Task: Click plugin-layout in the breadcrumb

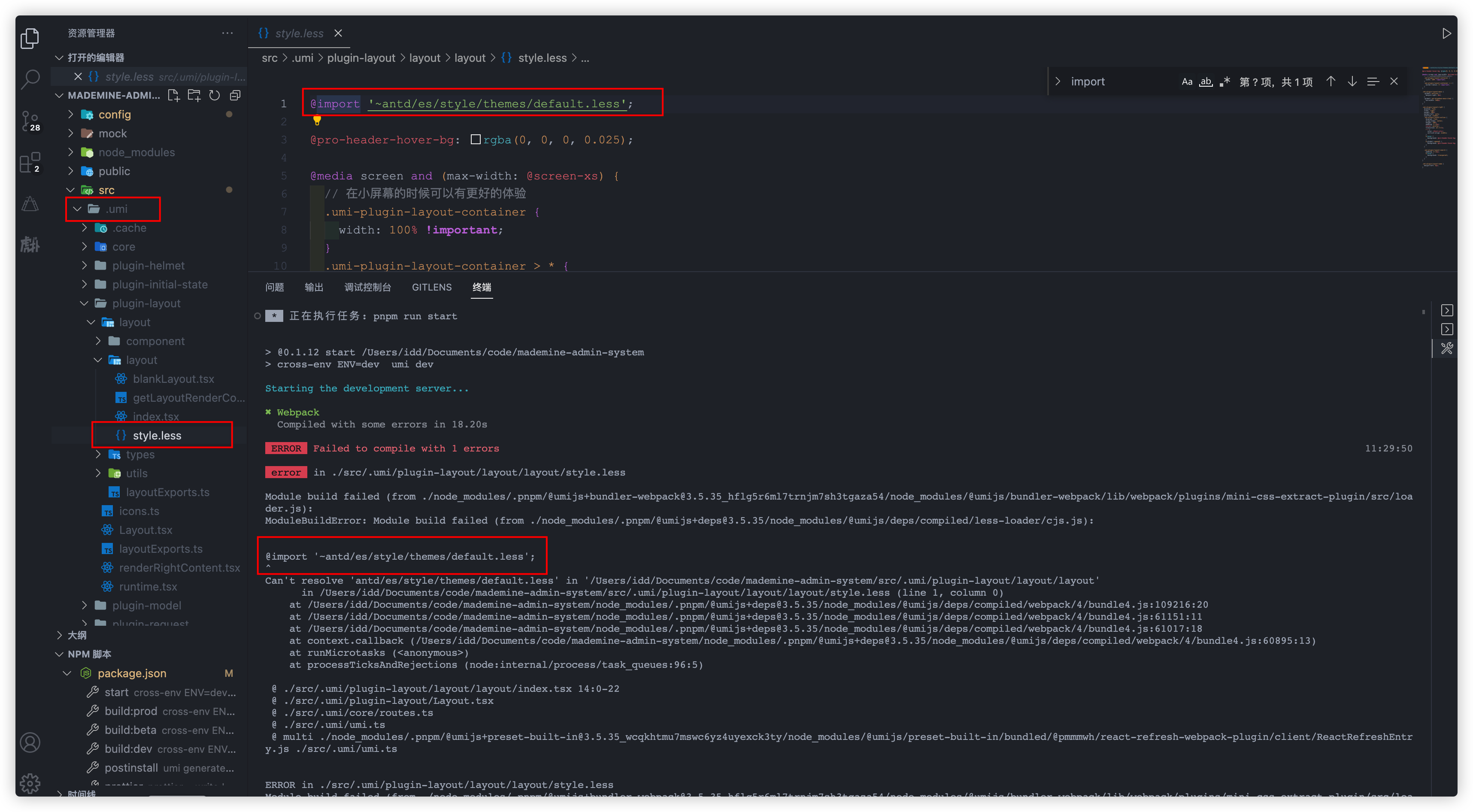Action: (361, 58)
